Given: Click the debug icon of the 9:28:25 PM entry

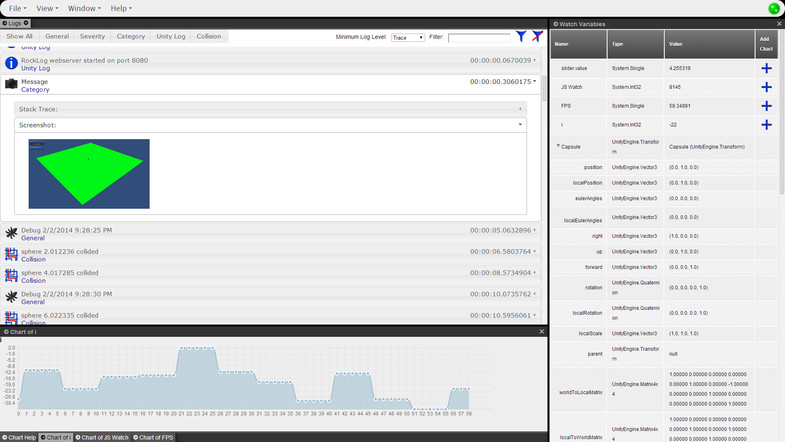Looking at the screenshot, I should (x=11, y=233).
